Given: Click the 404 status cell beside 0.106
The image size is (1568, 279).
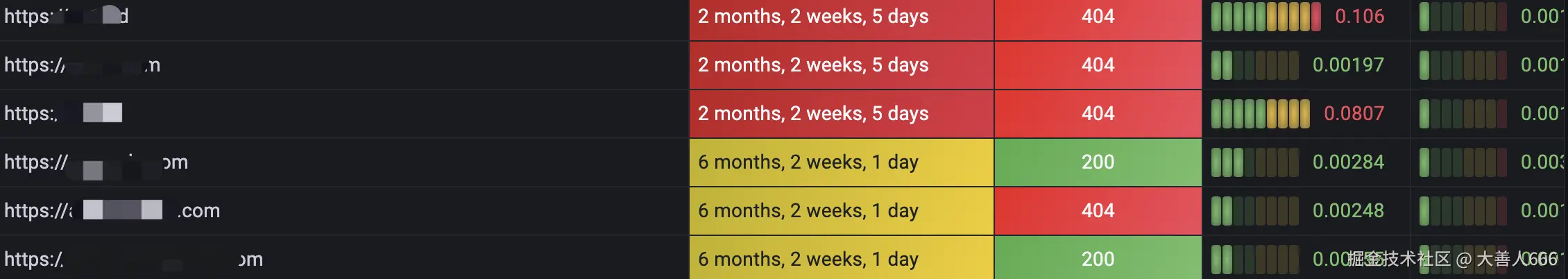Looking at the screenshot, I should [x=1098, y=17].
